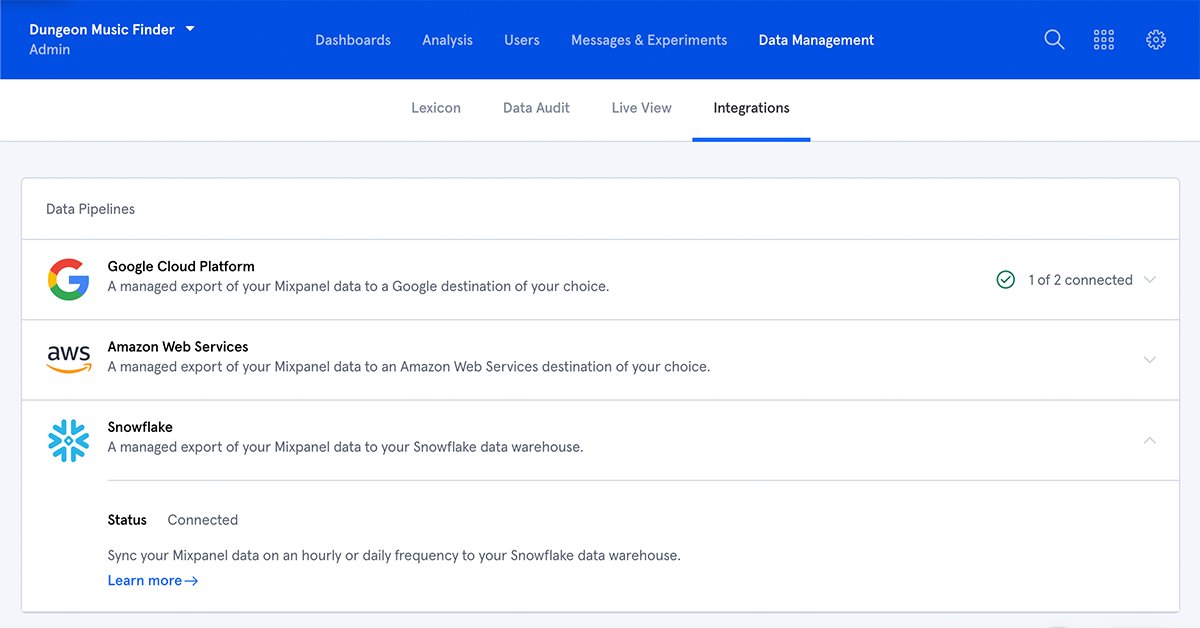Click the green connected checkmark
This screenshot has width=1200, height=628.
pos(1006,280)
